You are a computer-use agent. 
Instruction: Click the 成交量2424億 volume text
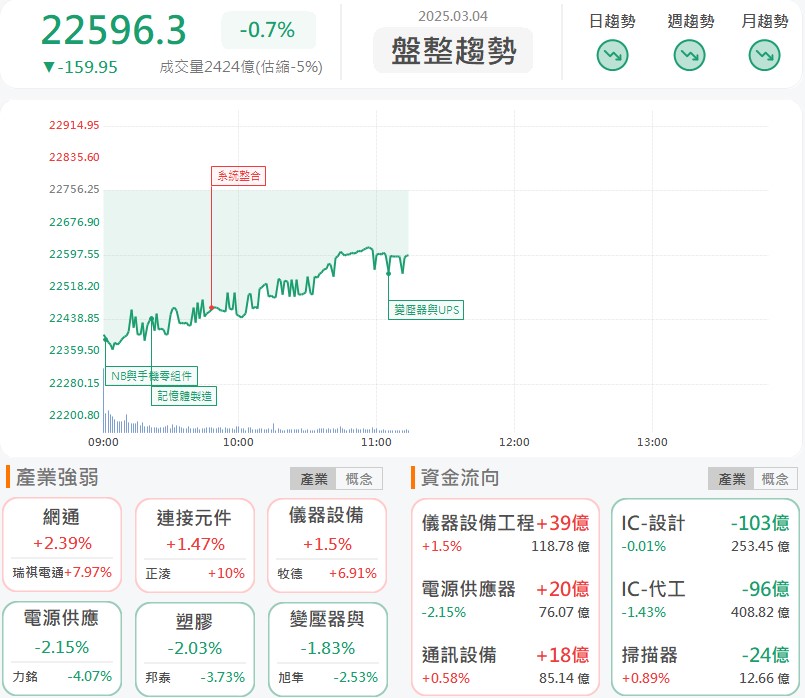click(241, 67)
